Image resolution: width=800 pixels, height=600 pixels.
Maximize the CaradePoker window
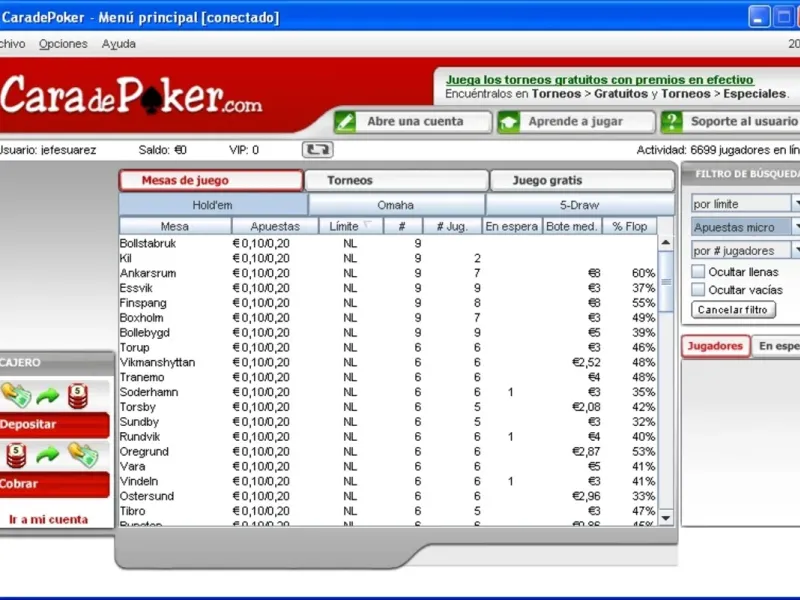point(783,17)
